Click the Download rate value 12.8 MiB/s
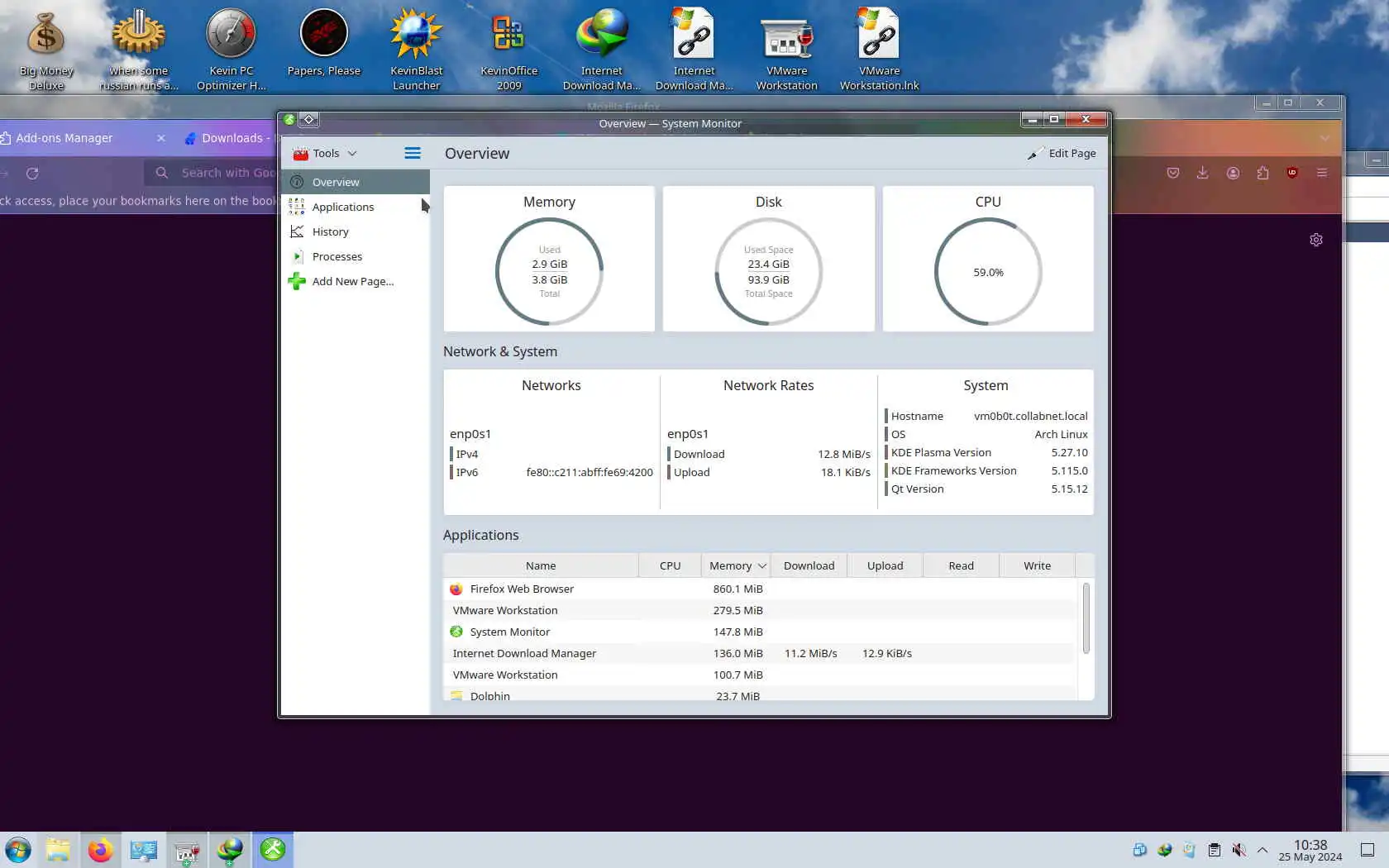Viewport: 1389px width, 868px height. pos(844,454)
